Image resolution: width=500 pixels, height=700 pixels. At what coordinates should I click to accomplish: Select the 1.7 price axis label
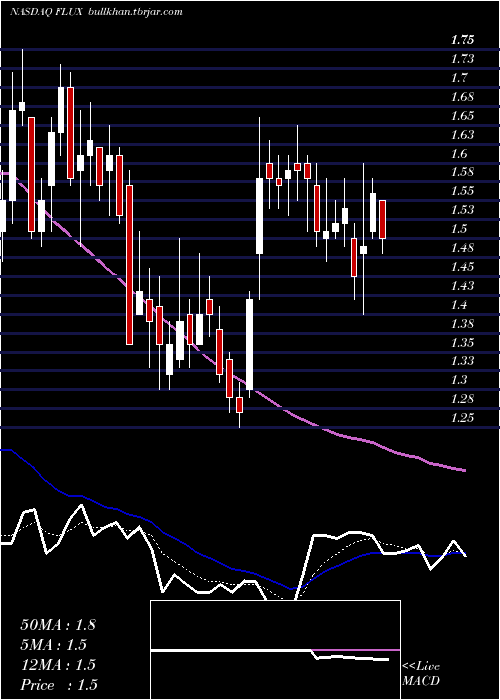(x=459, y=78)
